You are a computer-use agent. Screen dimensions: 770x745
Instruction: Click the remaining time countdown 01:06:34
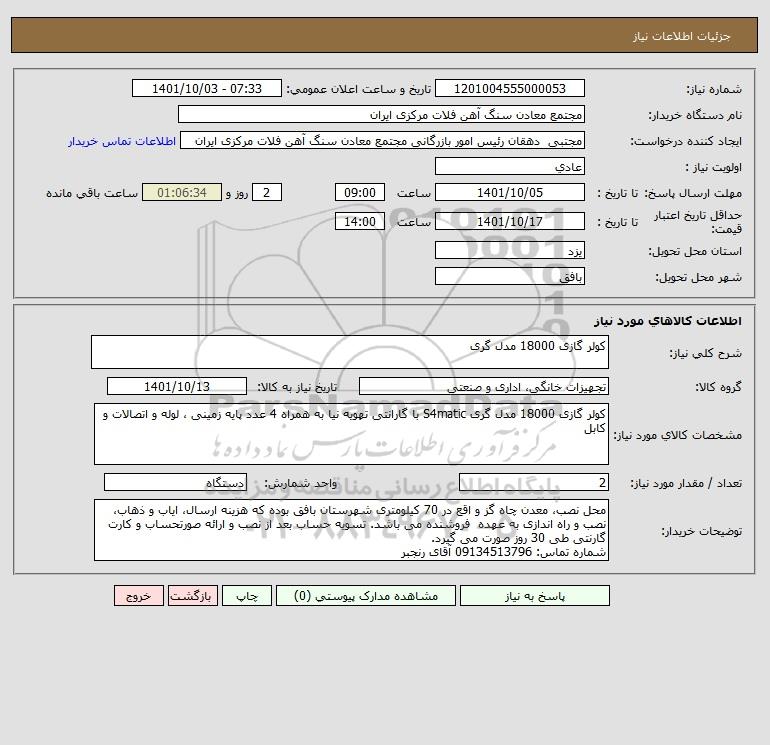click(182, 193)
